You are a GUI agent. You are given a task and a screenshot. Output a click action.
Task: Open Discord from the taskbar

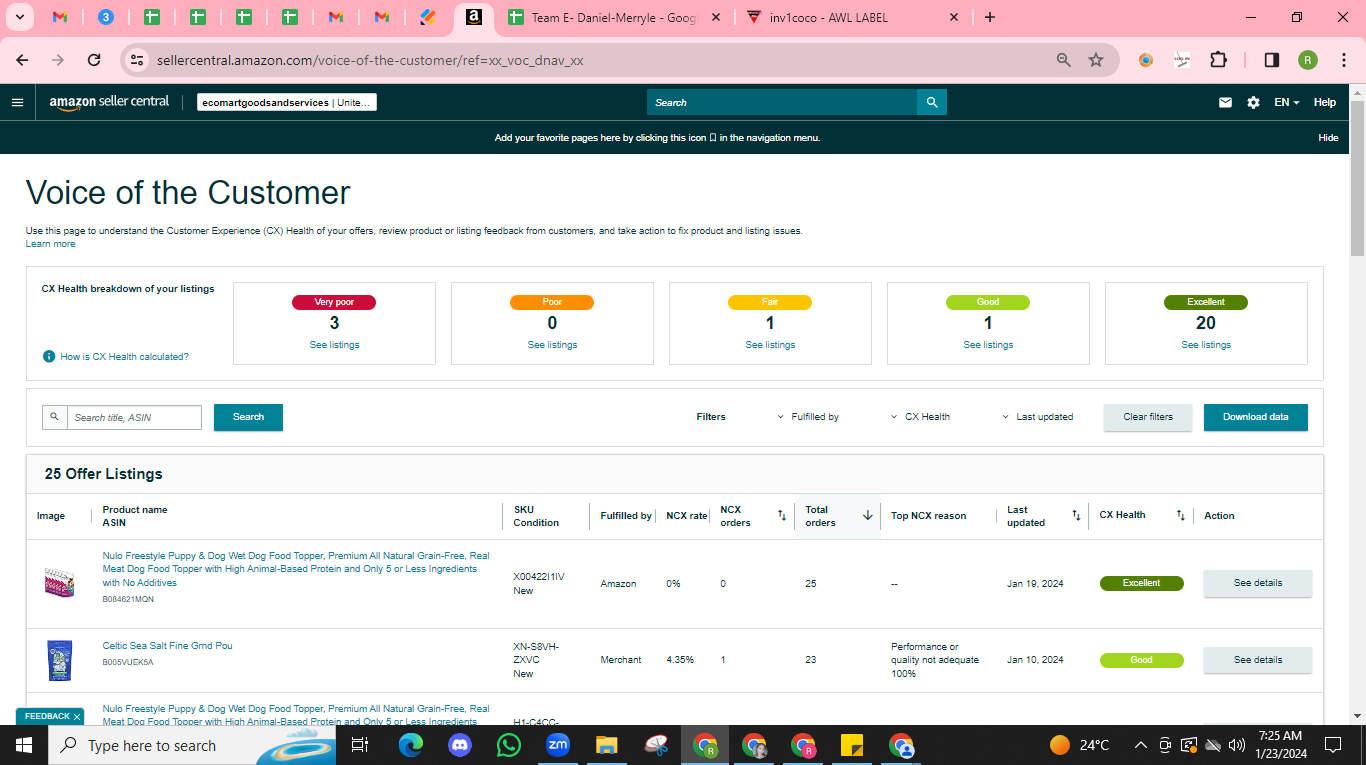[460, 745]
